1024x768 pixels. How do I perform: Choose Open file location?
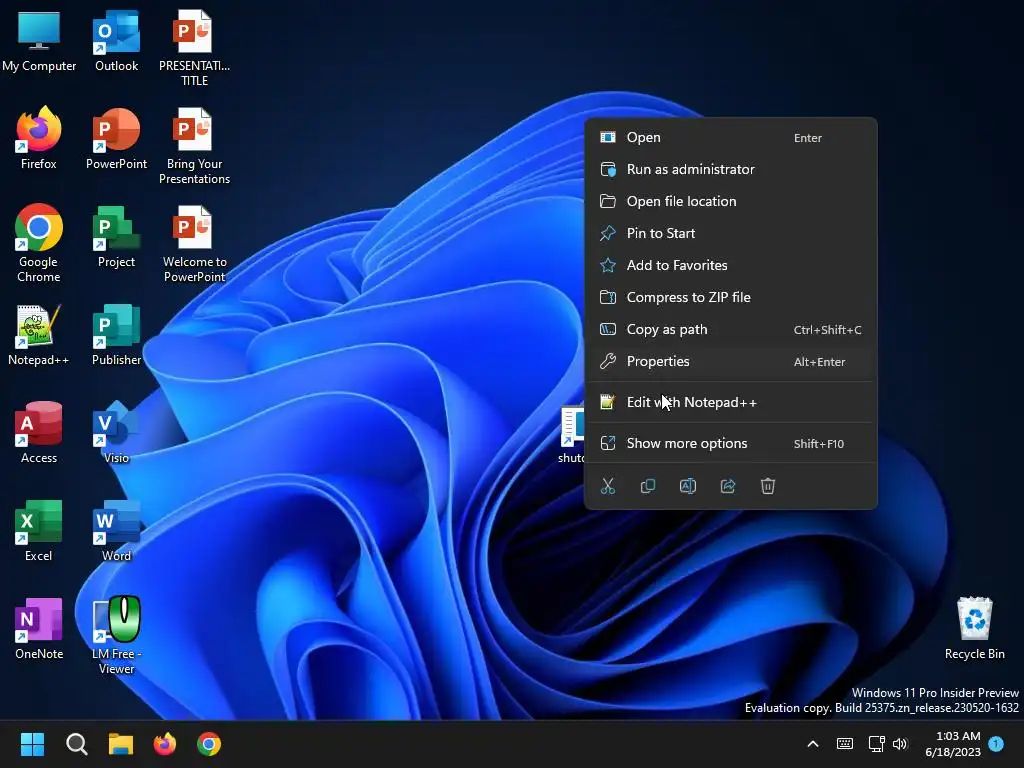click(x=730, y=201)
